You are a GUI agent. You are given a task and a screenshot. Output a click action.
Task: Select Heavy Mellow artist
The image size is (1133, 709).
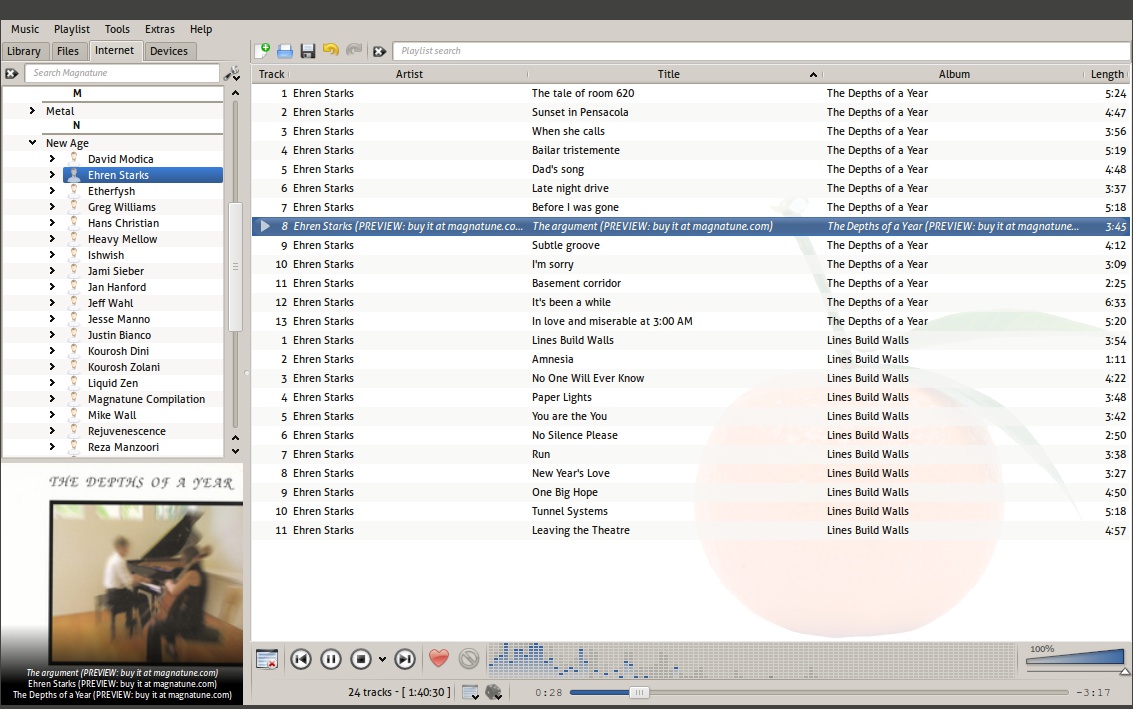[122, 239]
